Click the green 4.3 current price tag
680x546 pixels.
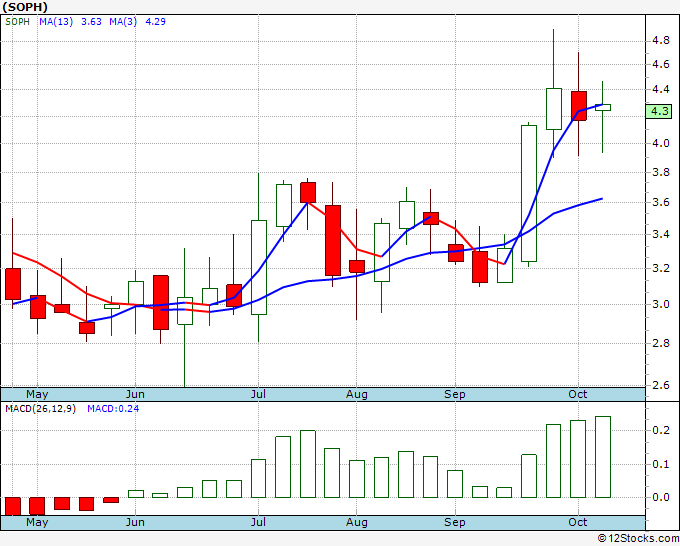pyautogui.click(x=659, y=111)
